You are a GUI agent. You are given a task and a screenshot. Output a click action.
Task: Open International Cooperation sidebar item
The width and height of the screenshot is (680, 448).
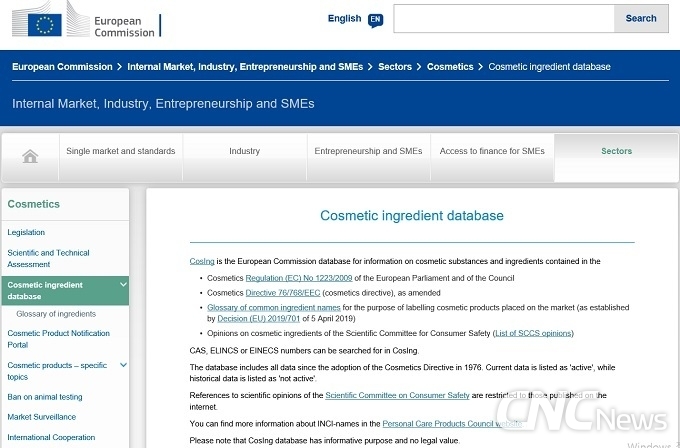[51, 437]
